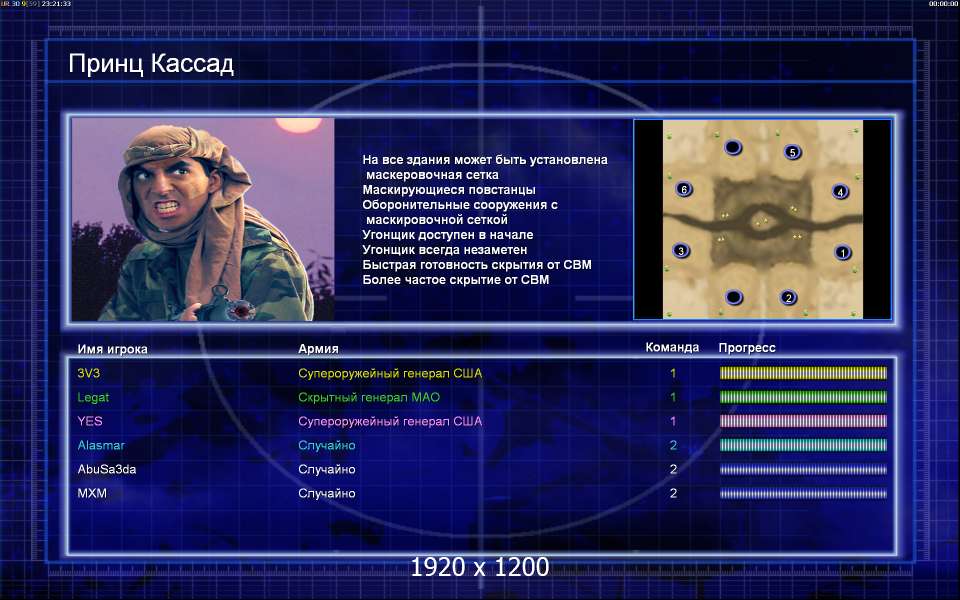This screenshot has width=960, height=600.
Task: Select player name 'Legat'
Action: click(x=93, y=397)
